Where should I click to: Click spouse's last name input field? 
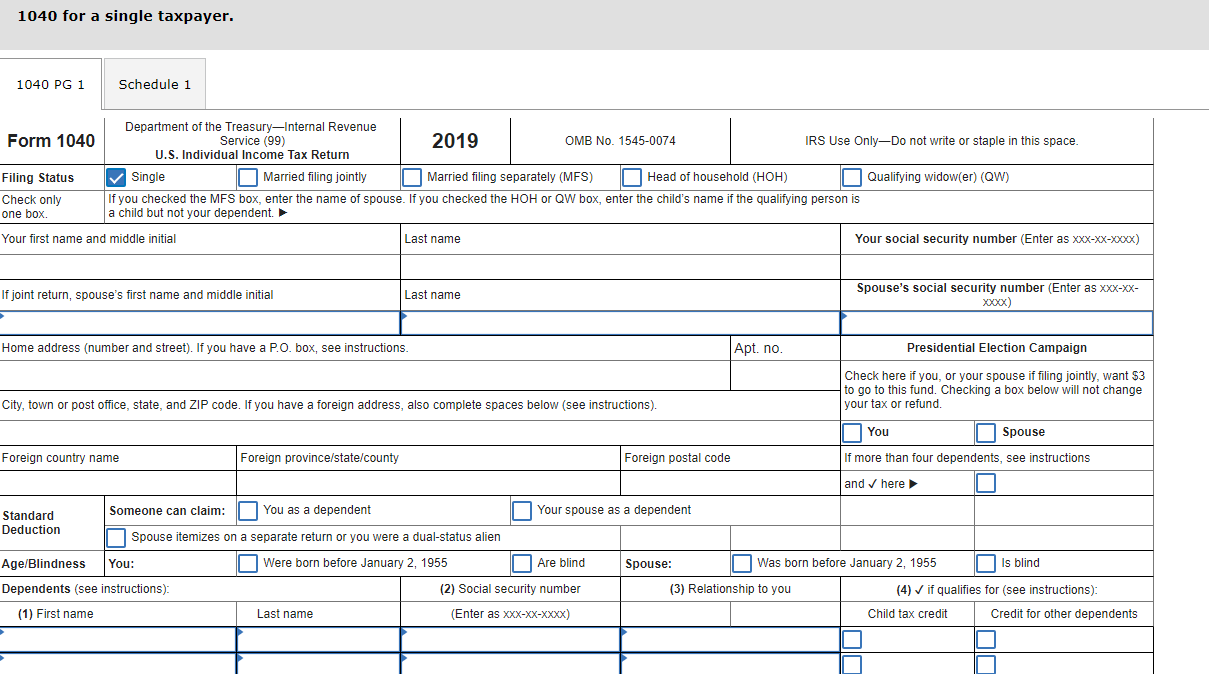[620, 323]
